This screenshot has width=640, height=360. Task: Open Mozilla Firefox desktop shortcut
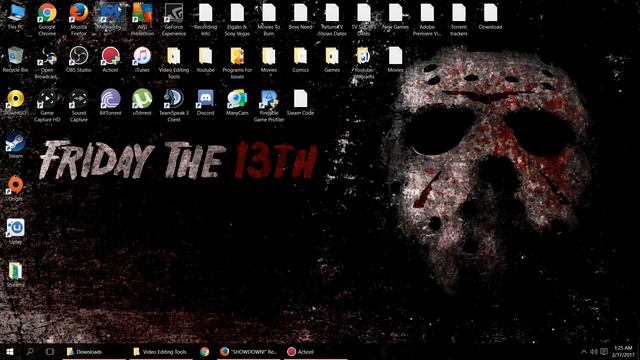pyautogui.click(x=79, y=20)
